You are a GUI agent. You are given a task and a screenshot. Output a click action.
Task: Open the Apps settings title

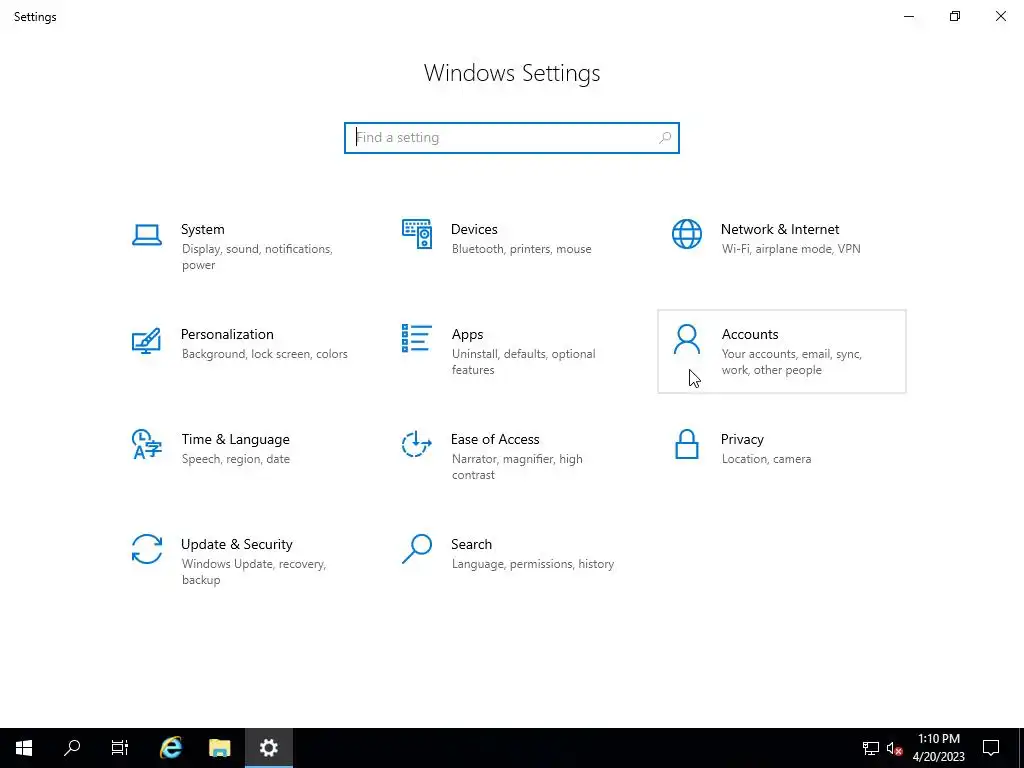coord(468,334)
